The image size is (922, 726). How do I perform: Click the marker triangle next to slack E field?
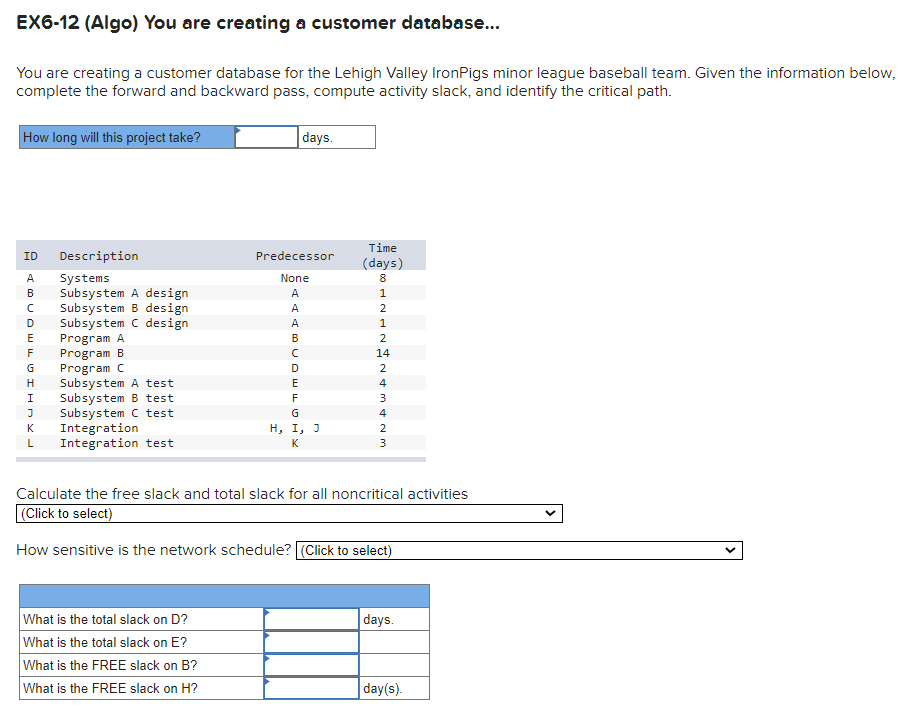click(266, 636)
